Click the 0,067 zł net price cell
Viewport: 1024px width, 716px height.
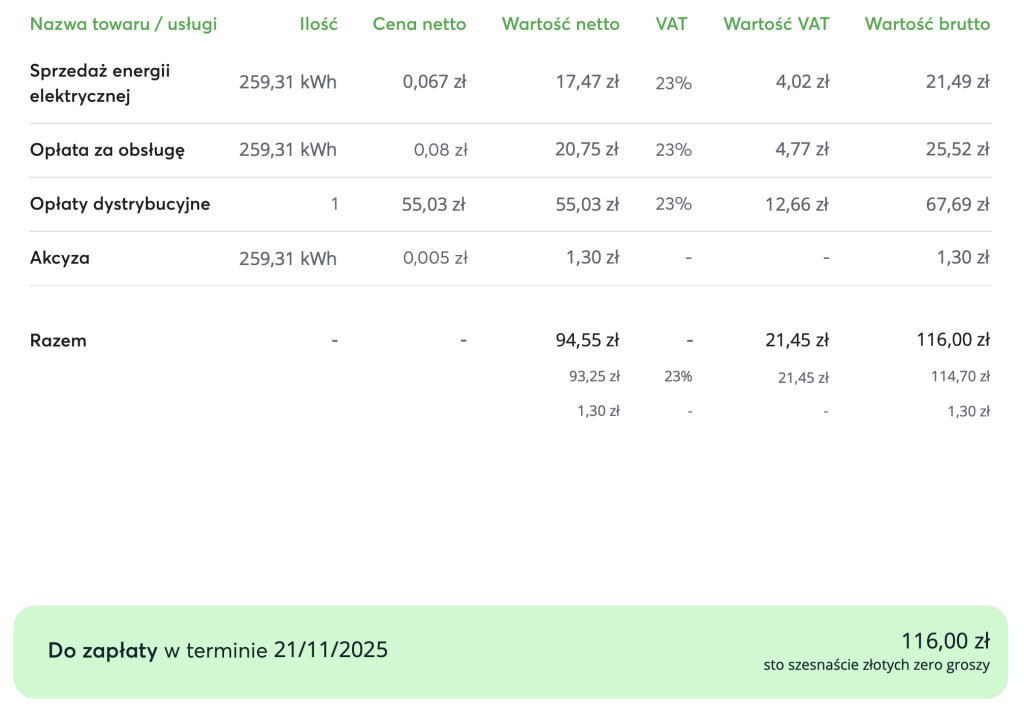pos(435,82)
